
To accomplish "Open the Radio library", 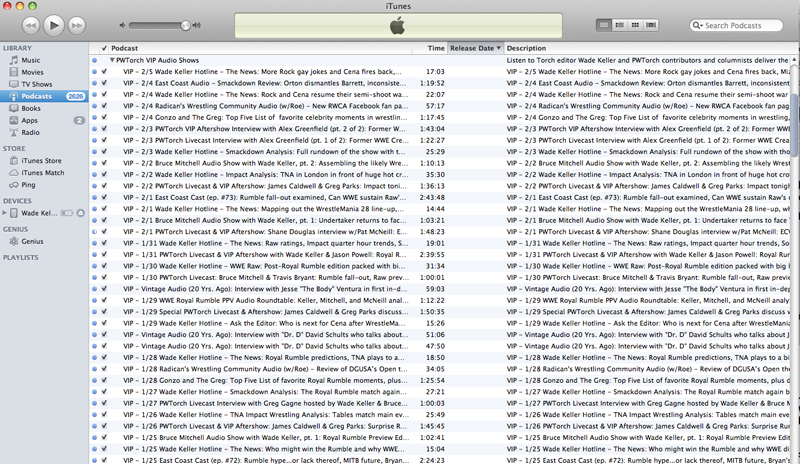I will click(x=31, y=132).
